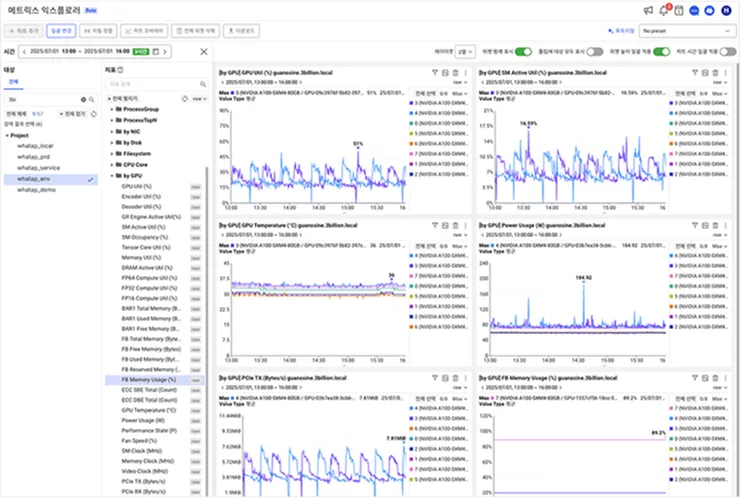Open Max dropdown on GPU Util chart legend
The image size is (740, 498).
coord(461,93)
